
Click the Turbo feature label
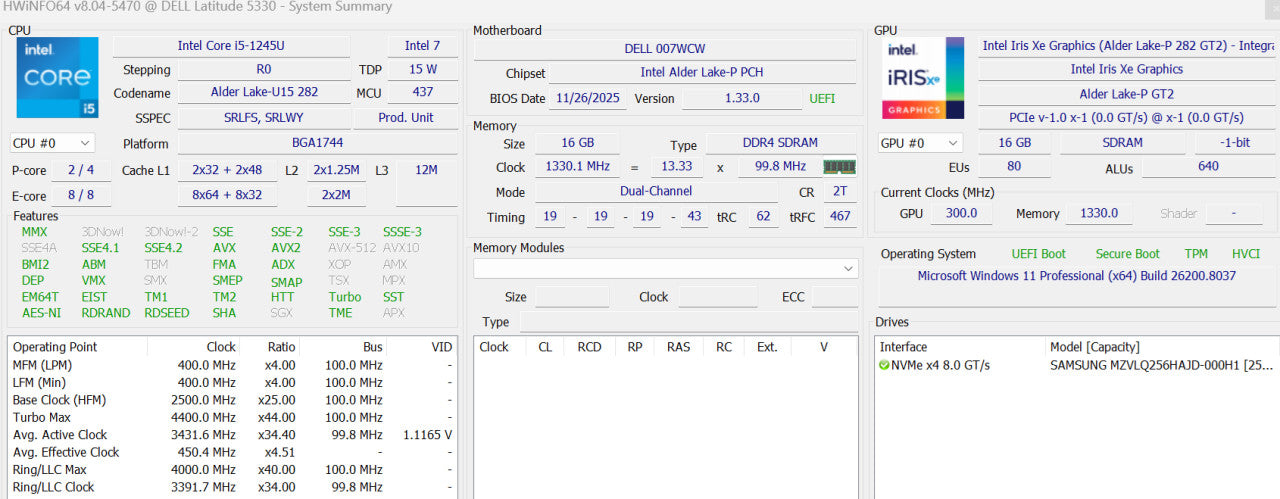click(345, 297)
